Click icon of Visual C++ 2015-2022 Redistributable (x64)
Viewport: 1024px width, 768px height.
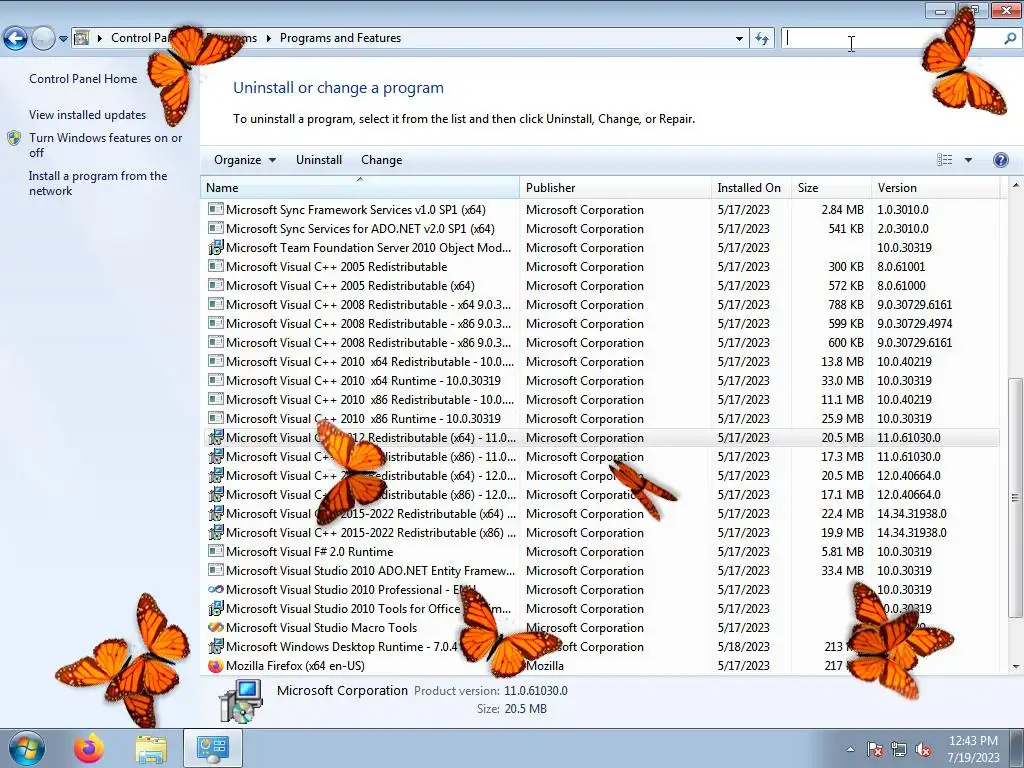click(x=216, y=514)
